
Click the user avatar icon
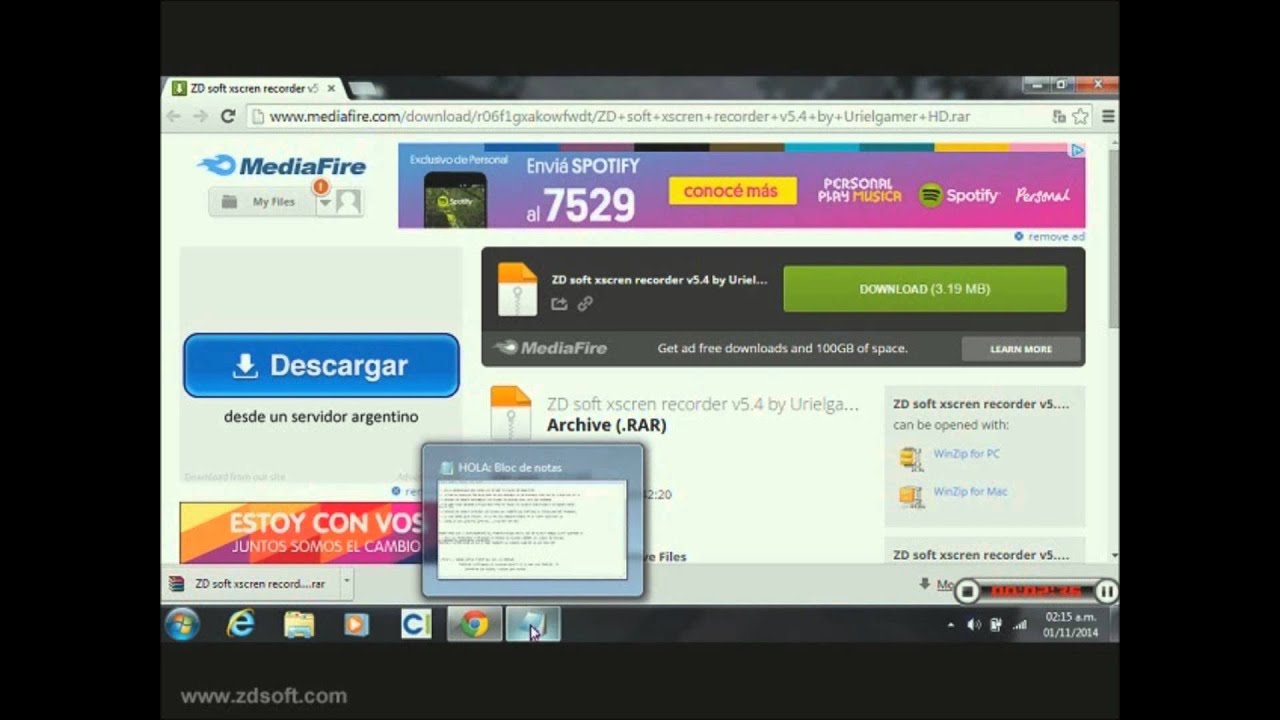(x=348, y=202)
